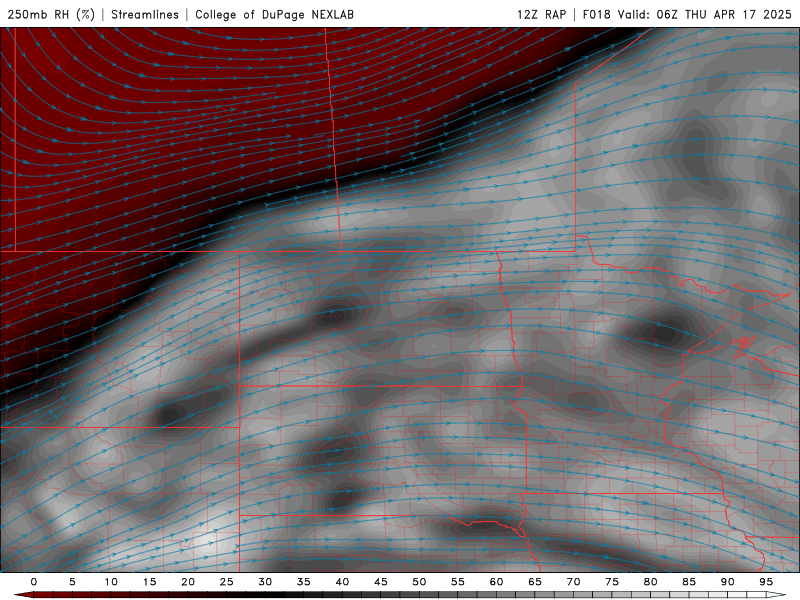Click the colorbar label "40"
Image resolution: width=800 pixels, height=600 pixels.
click(x=342, y=582)
